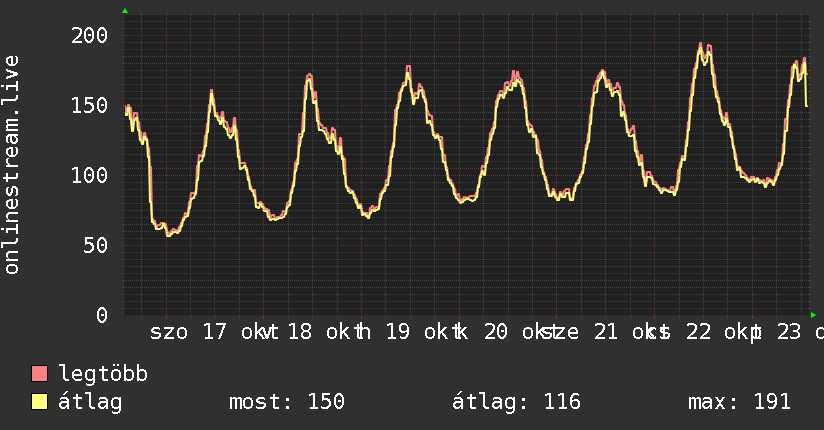The height and width of the screenshot is (430, 824).
Task: Click the green arrow at x-axis end
Action: pos(813,315)
